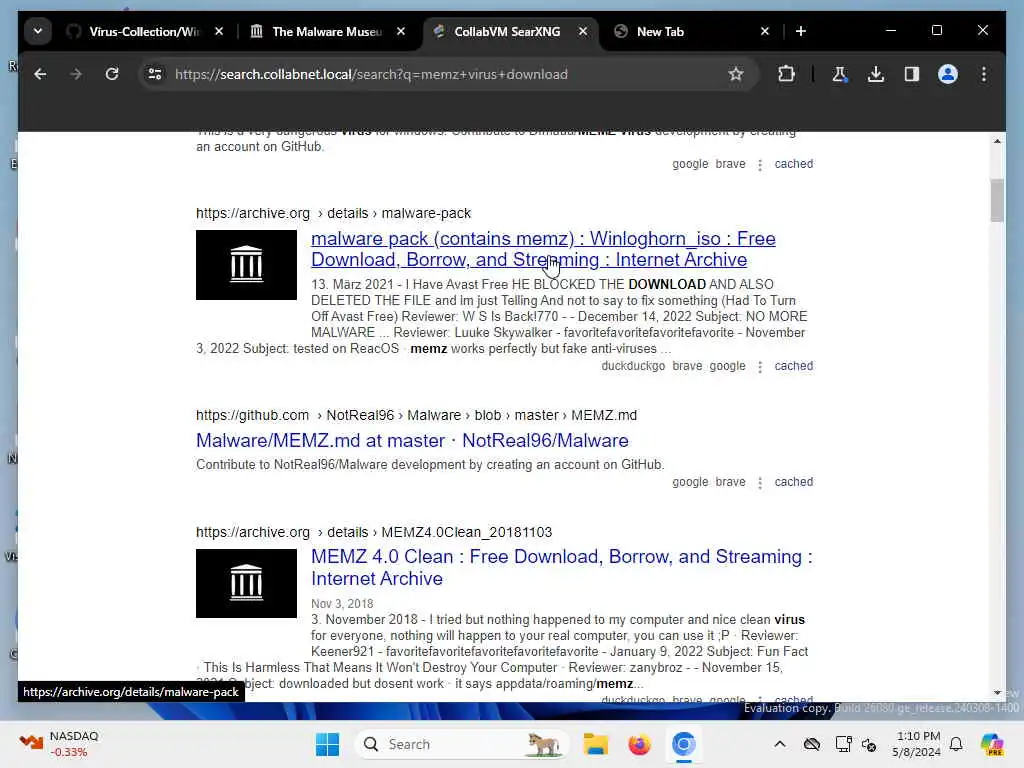Click the forward navigation arrow
Screen dimensions: 1024x768
point(76,74)
